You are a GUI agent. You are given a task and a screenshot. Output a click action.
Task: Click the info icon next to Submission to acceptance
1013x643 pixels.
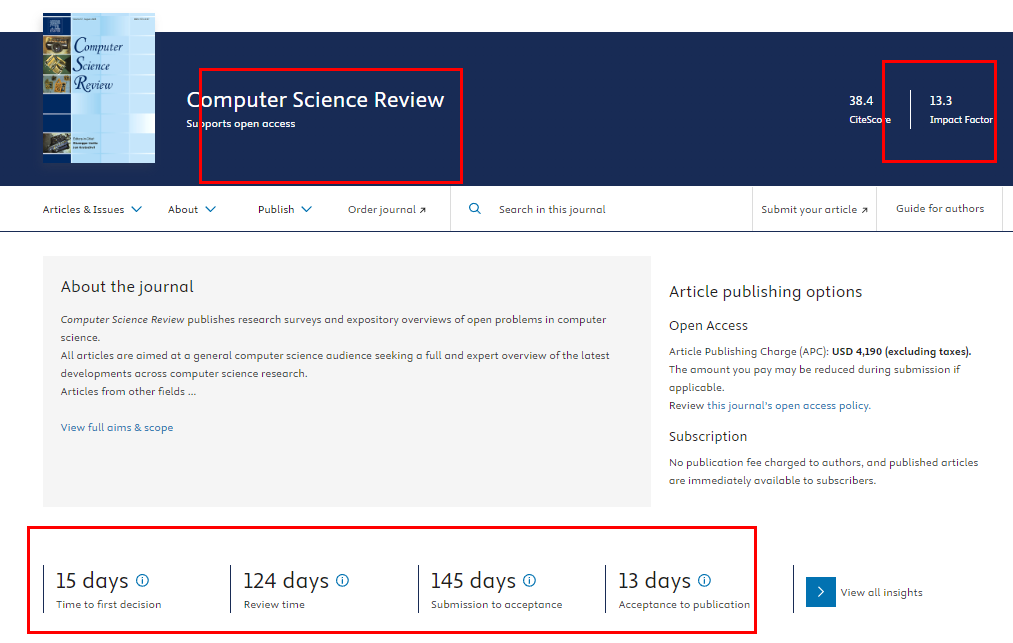(529, 580)
